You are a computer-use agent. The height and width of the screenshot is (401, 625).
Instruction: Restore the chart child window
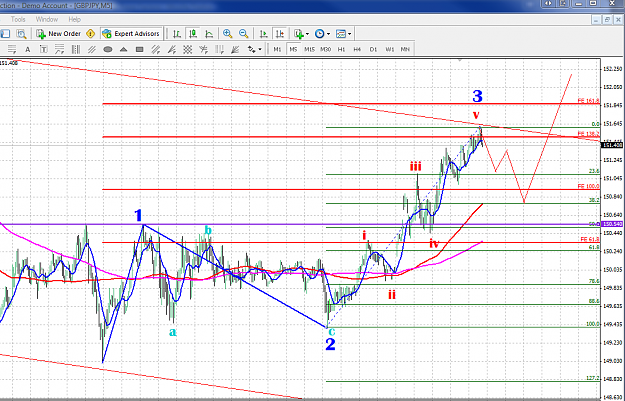[x=607, y=20]
